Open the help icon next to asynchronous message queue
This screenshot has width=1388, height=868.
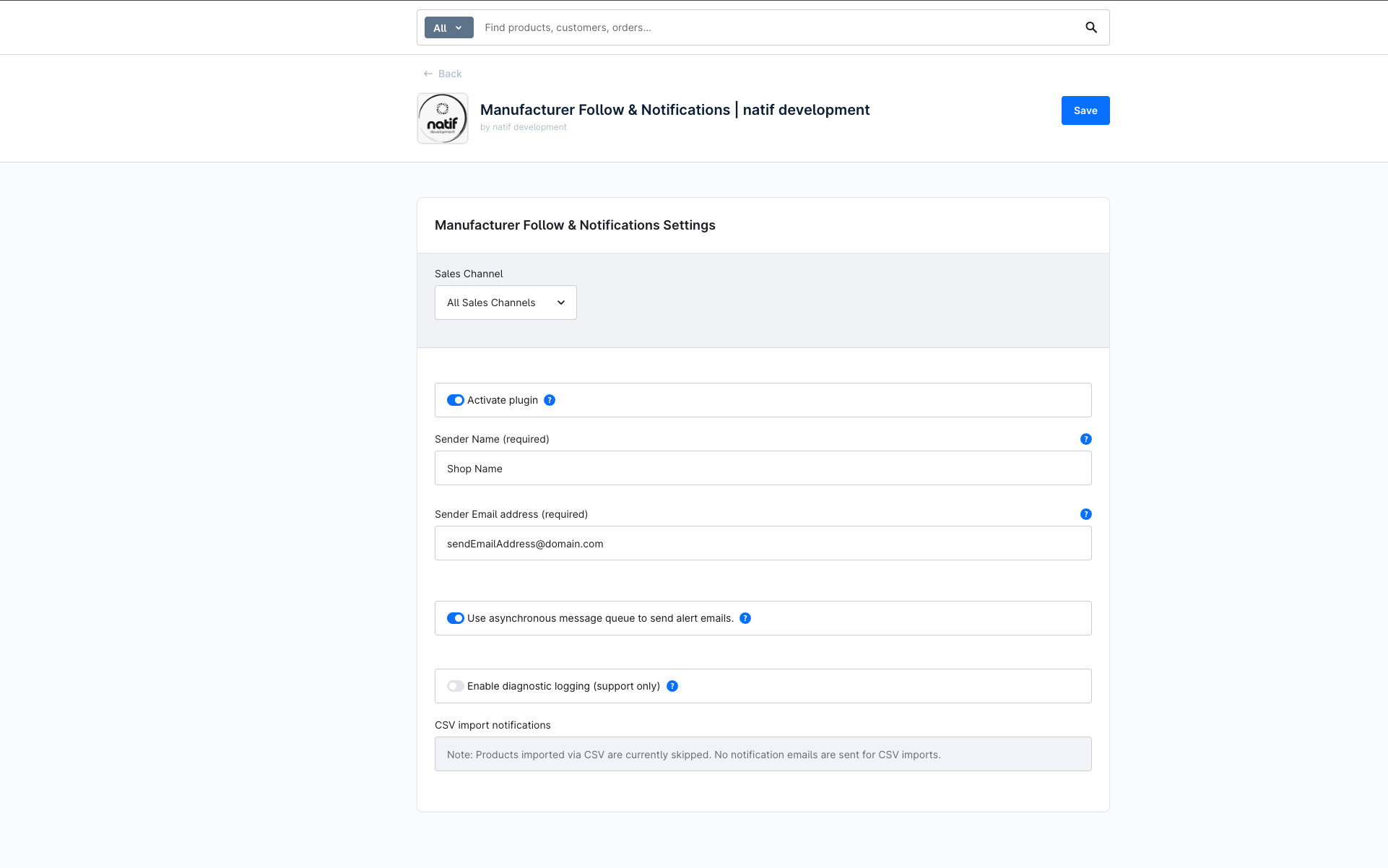745,618
